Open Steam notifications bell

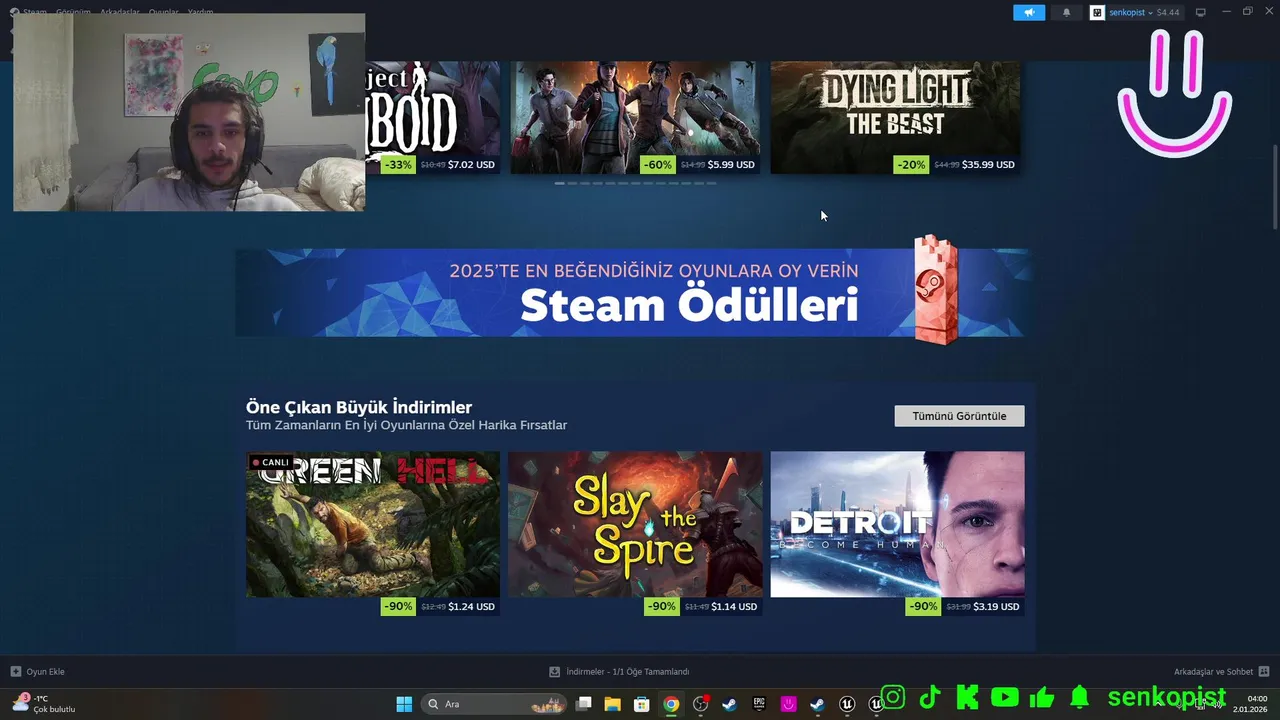point(1066,12)
